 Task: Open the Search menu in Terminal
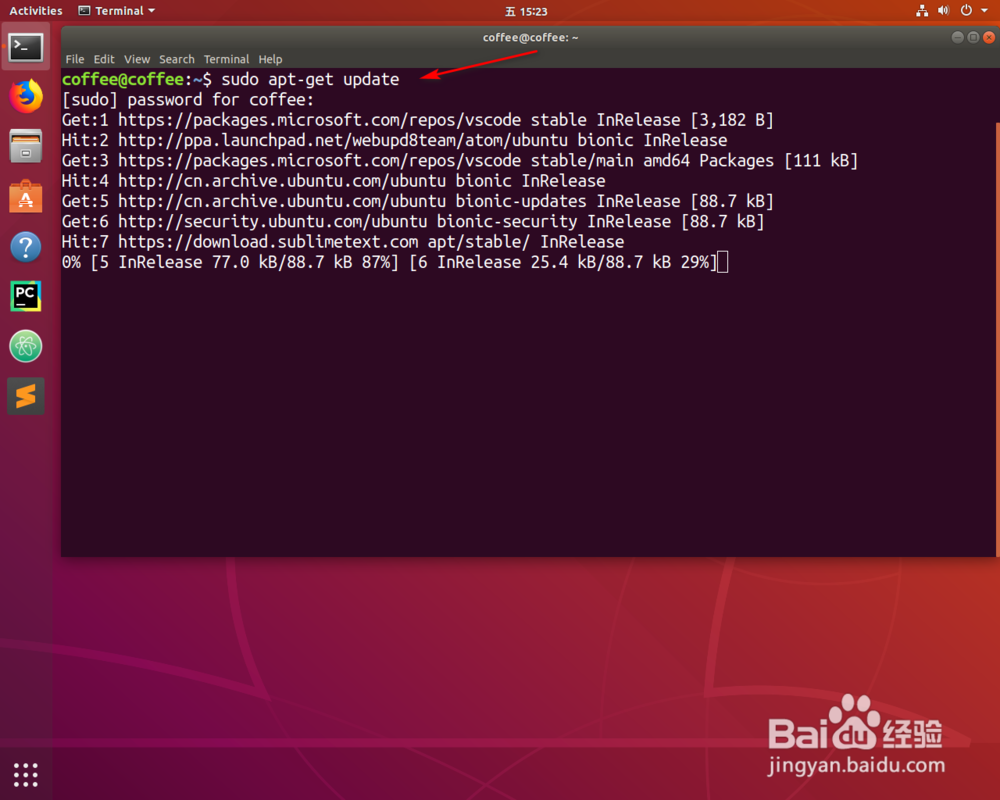(177, 59)
